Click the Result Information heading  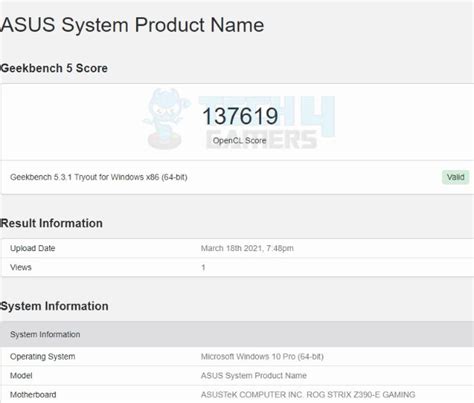point(51,223)
